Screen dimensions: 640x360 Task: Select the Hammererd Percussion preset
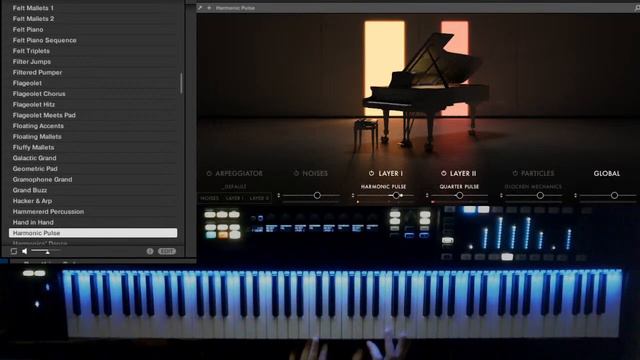(93, 211)
